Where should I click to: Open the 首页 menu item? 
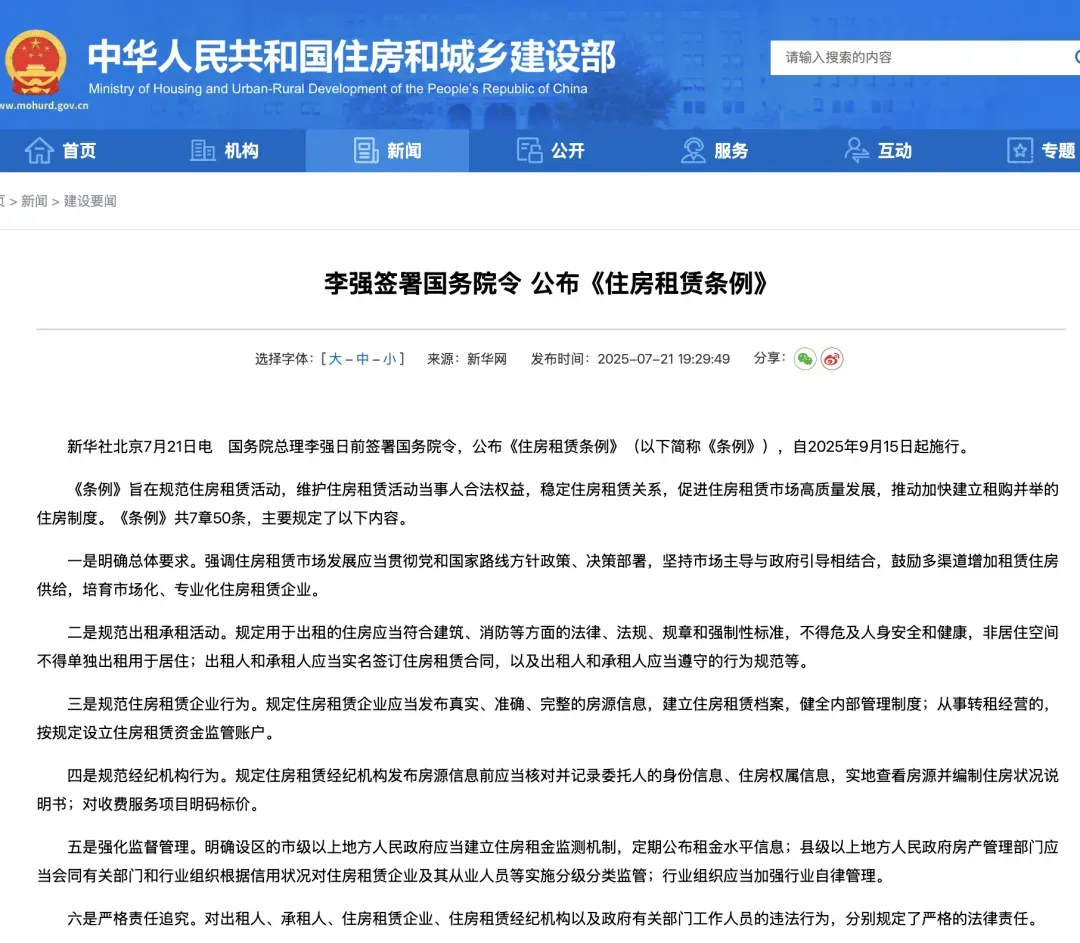(81, 150)
